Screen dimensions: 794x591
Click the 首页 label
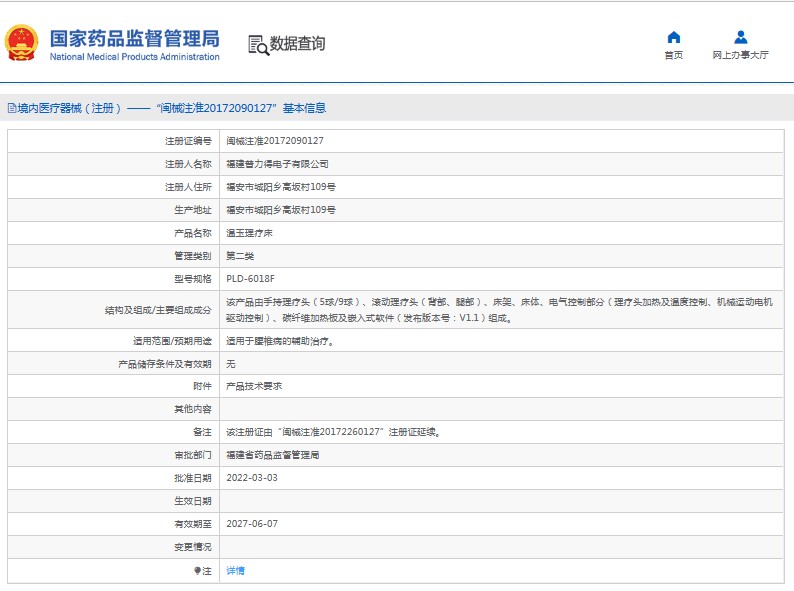pyautogui.click(x=673, y=55)
